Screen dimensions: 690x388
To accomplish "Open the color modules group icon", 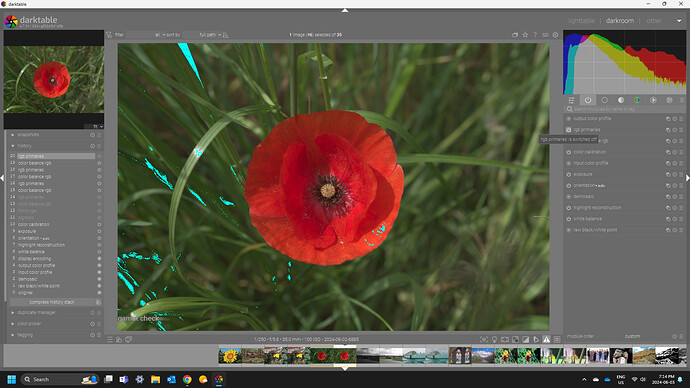I will click(637, 100).
